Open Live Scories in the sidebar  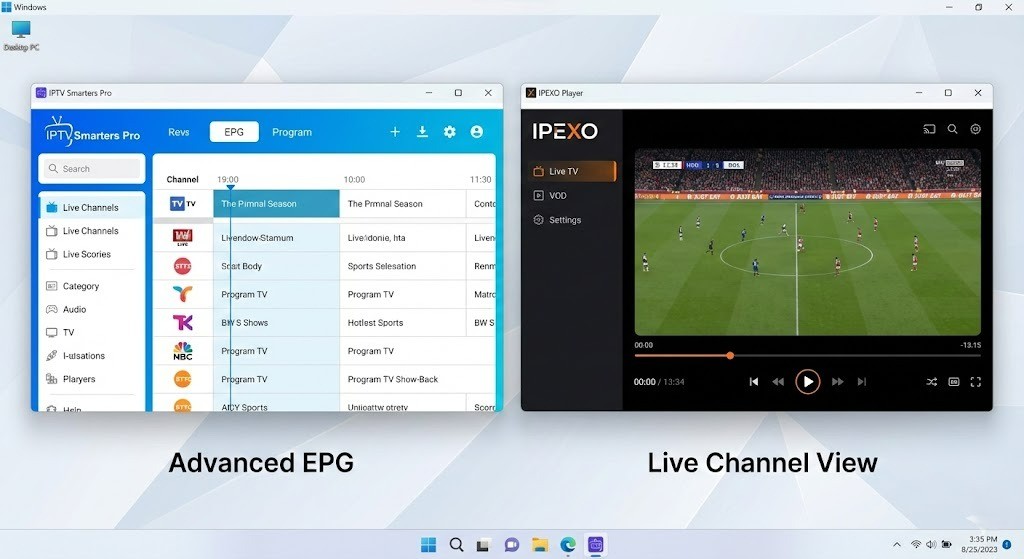coord(86,254)
